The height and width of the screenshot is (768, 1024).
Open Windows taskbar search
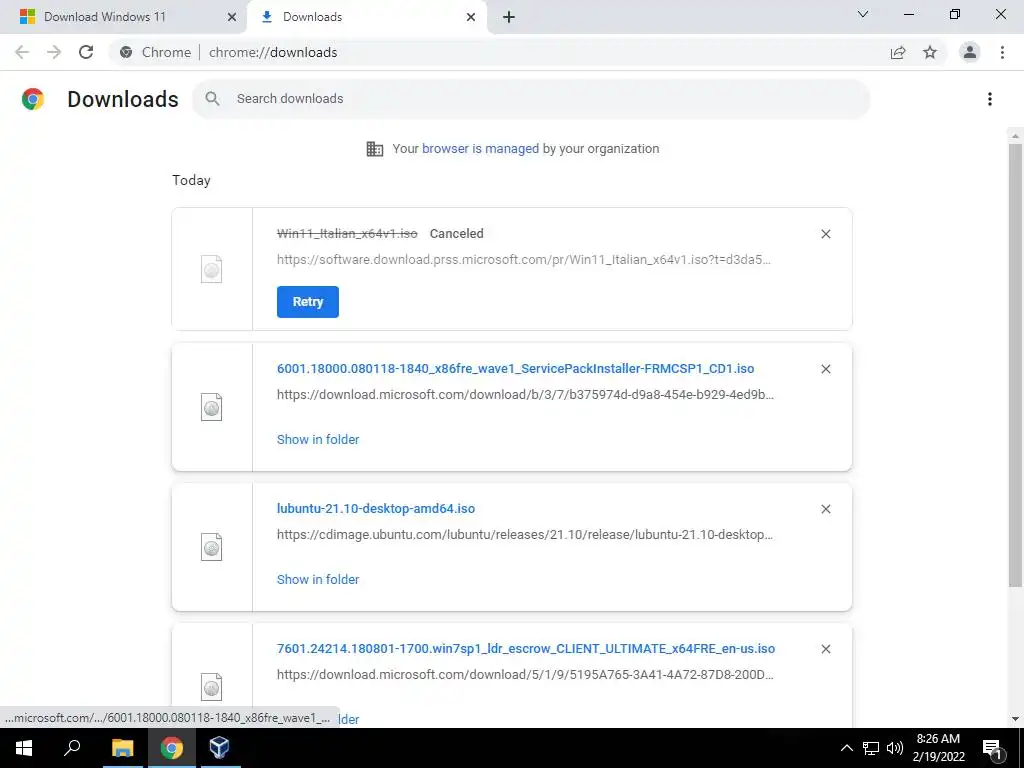[72, 748]
